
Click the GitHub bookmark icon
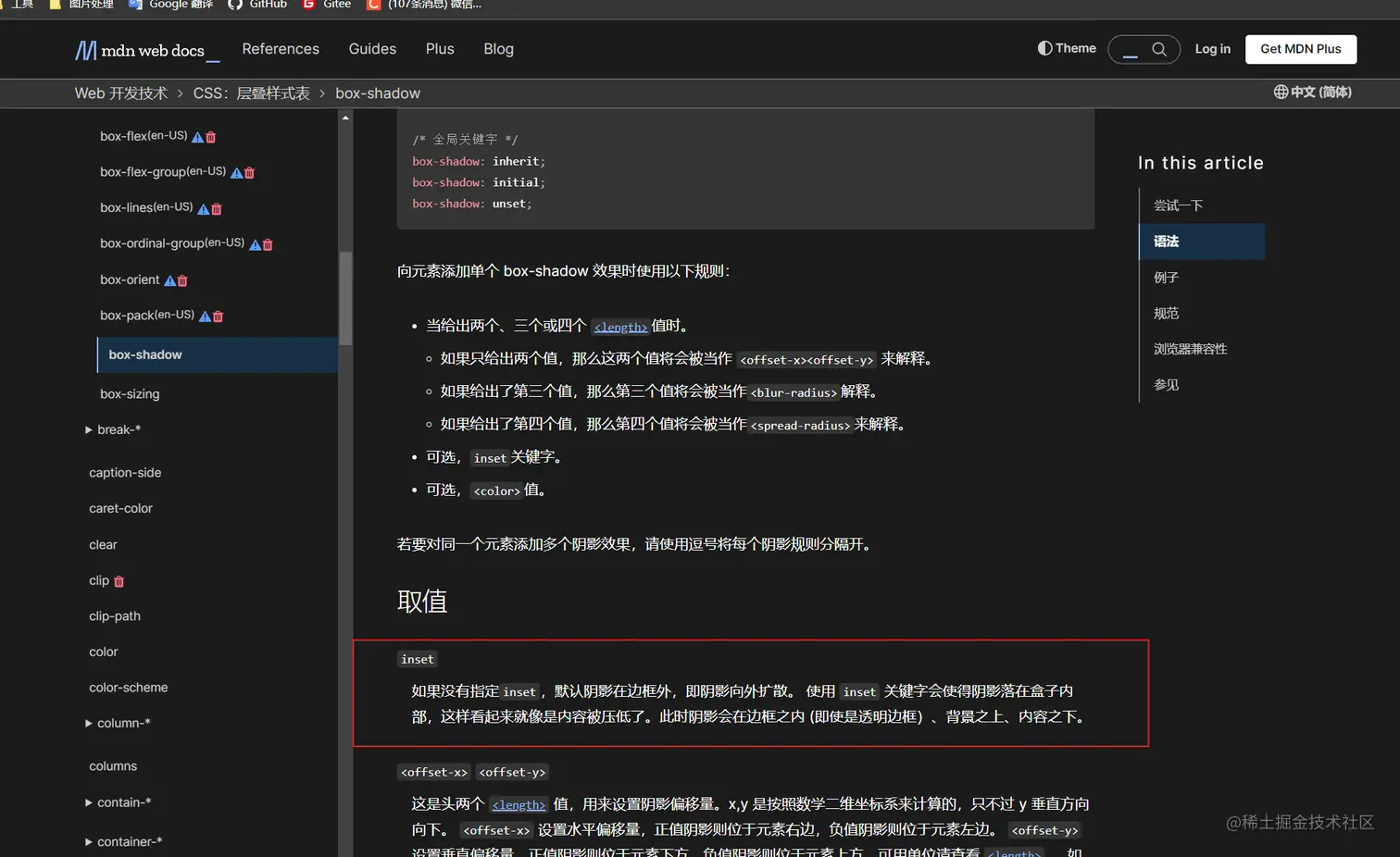click(235, 5)
